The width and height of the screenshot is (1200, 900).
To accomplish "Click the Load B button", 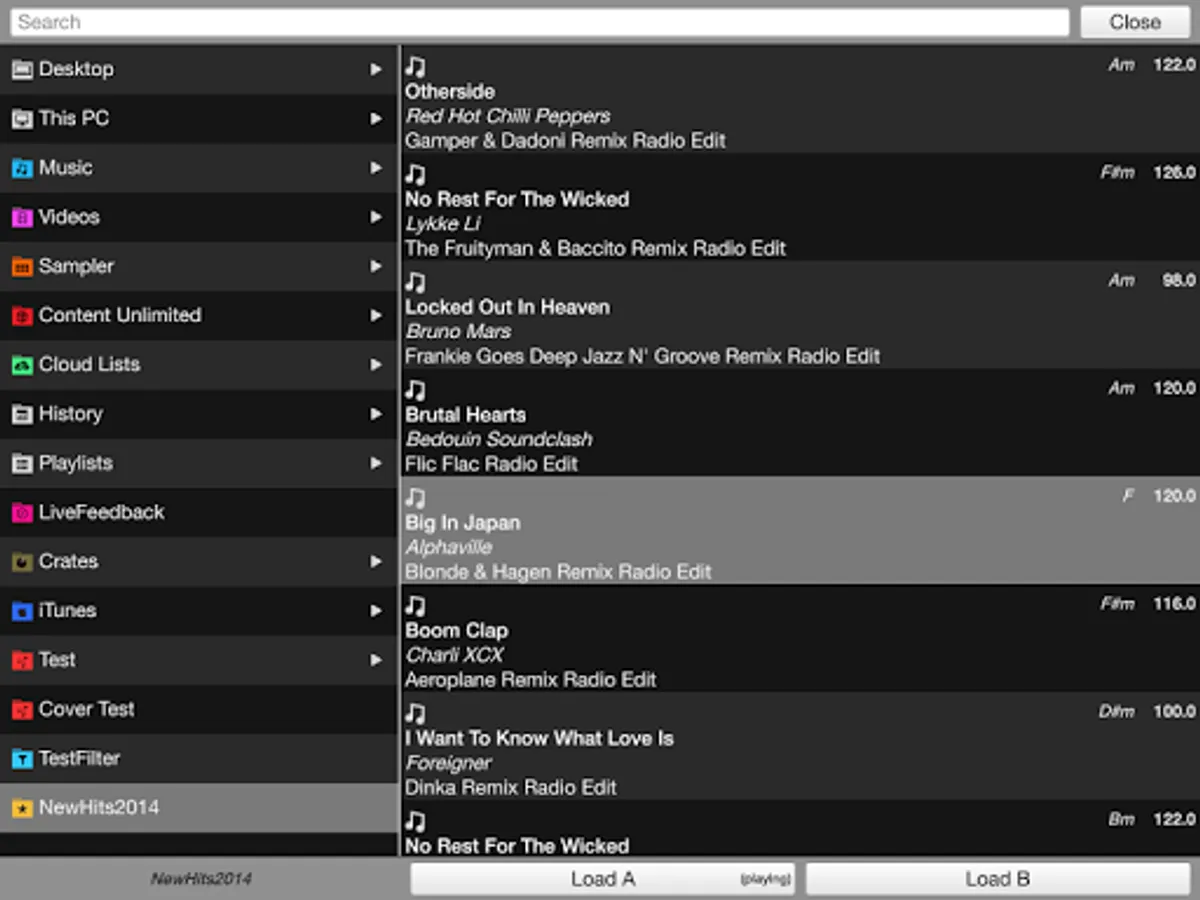I will (x=998, y=879).
